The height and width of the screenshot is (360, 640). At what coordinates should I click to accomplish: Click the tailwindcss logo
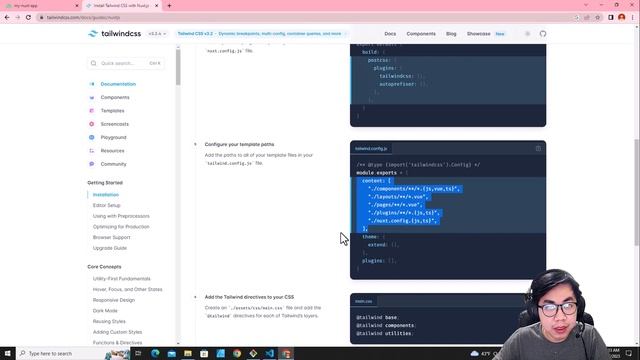114,34
